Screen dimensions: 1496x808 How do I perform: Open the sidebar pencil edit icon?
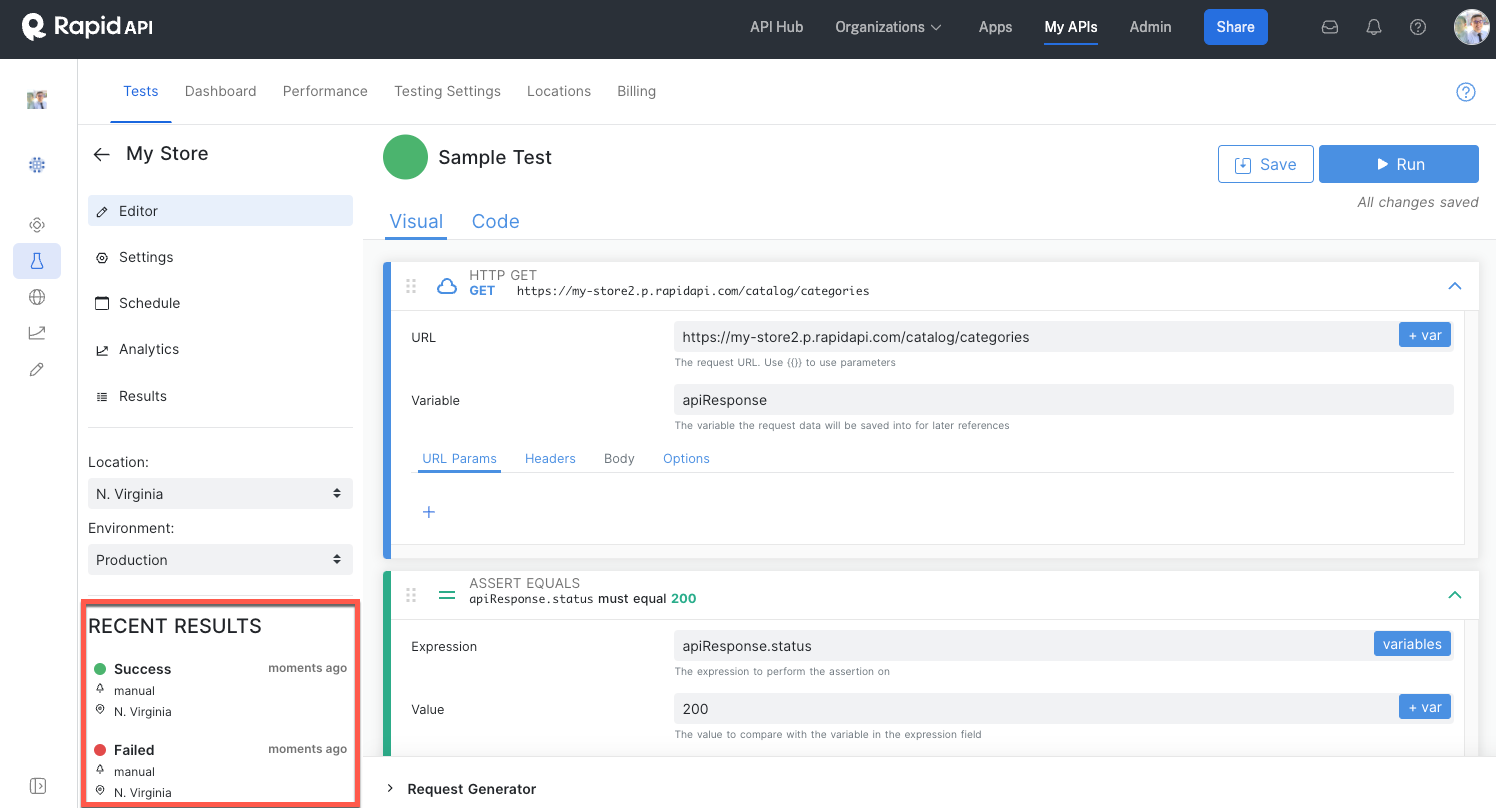click(x=37, y=369)
